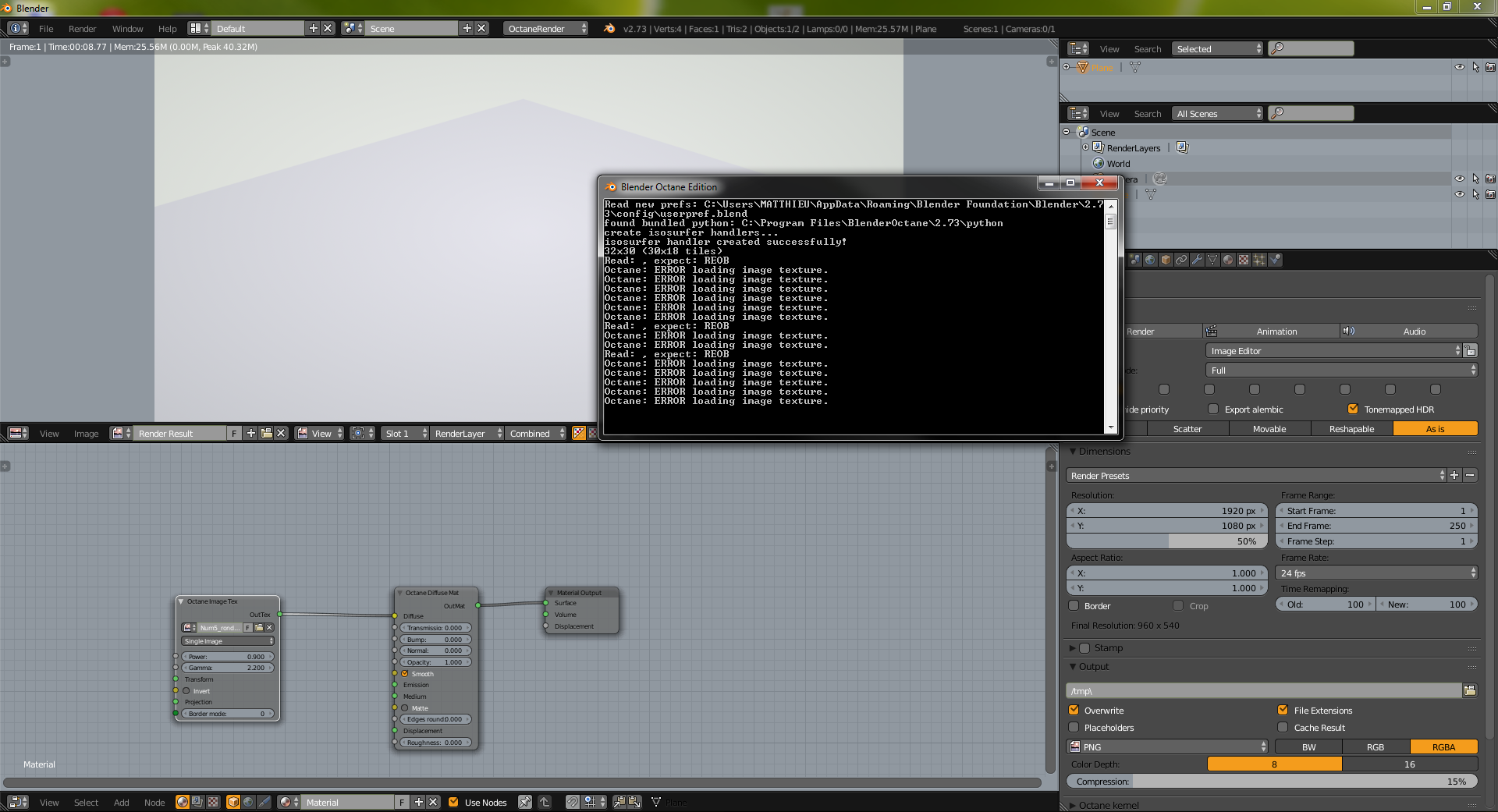
Task: Enable the Border checkbox
Action: coord(1074,606)
